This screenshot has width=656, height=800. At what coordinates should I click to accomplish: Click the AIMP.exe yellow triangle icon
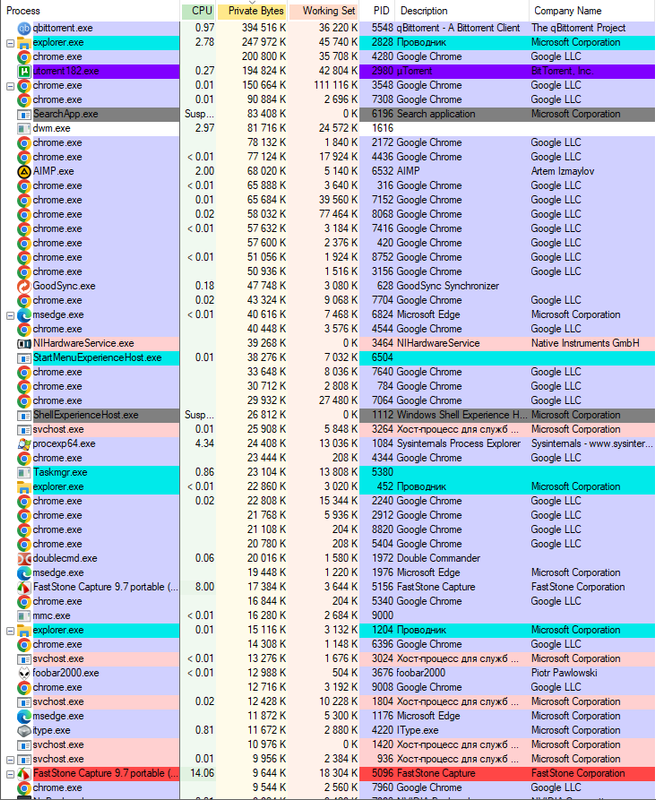tap(24, 171)
